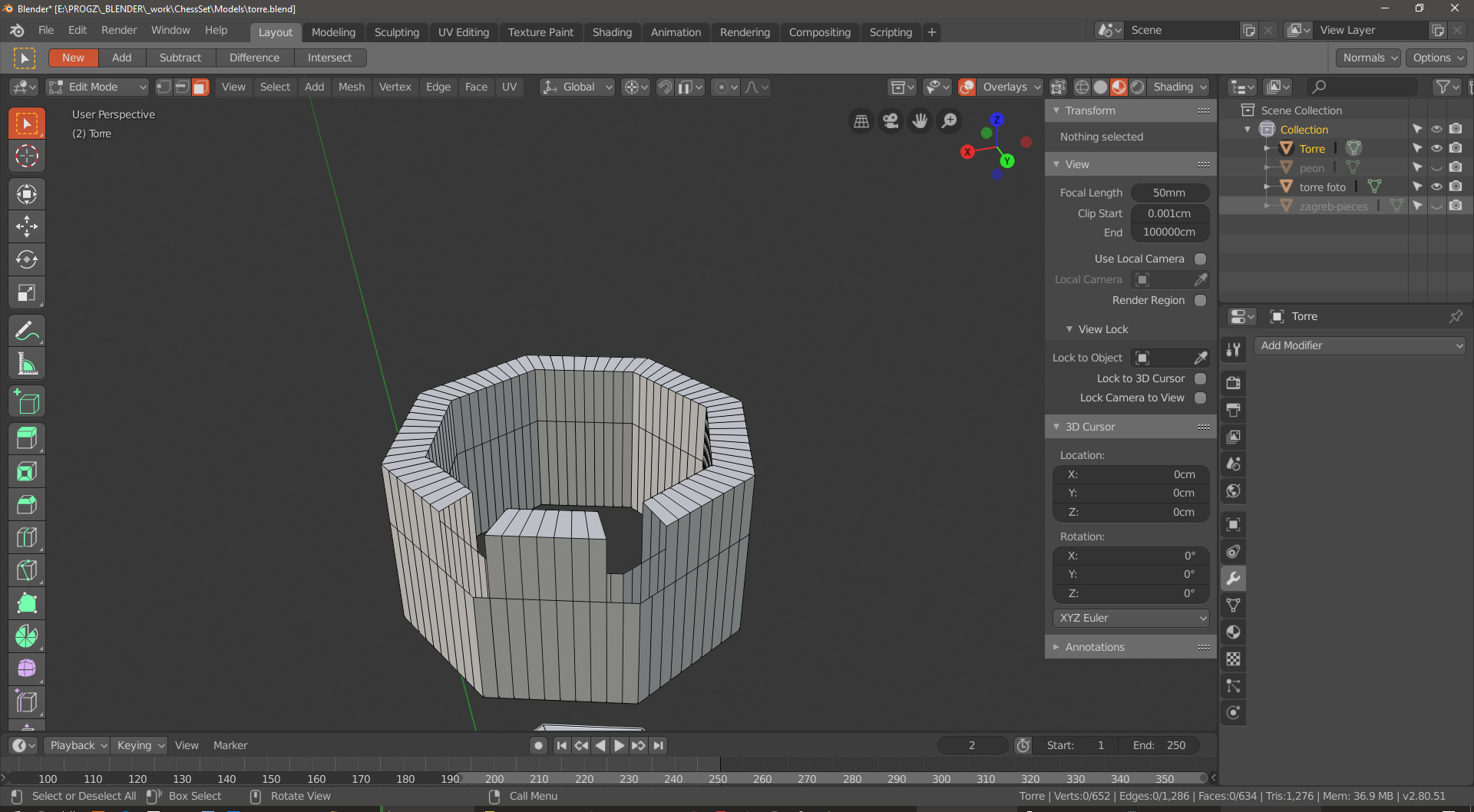Open the Add Modifier dropdown
Screen dimensions: 1474x812
(1360, 345)
